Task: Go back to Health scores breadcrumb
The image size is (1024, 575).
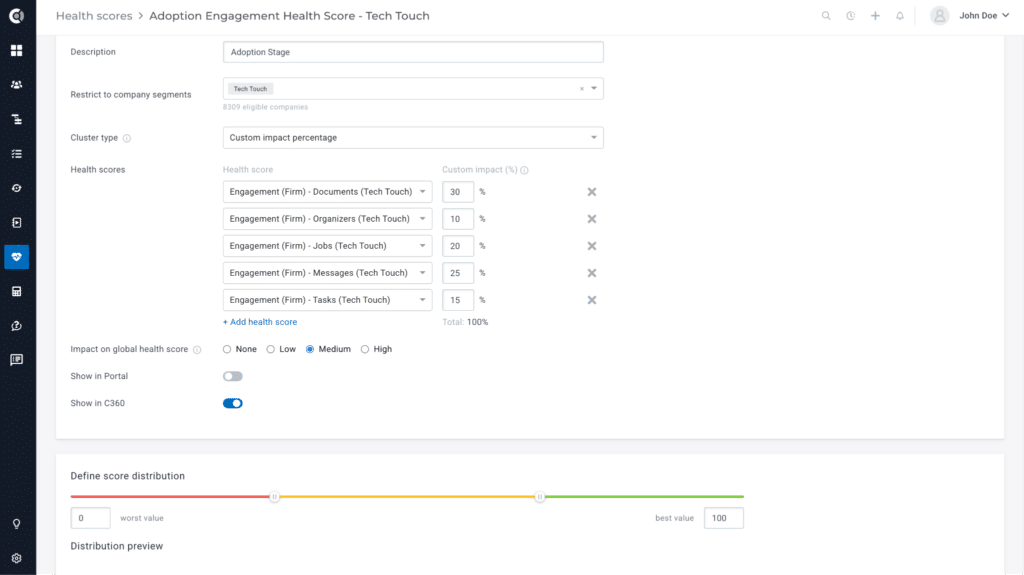Action: coord(94,16)
